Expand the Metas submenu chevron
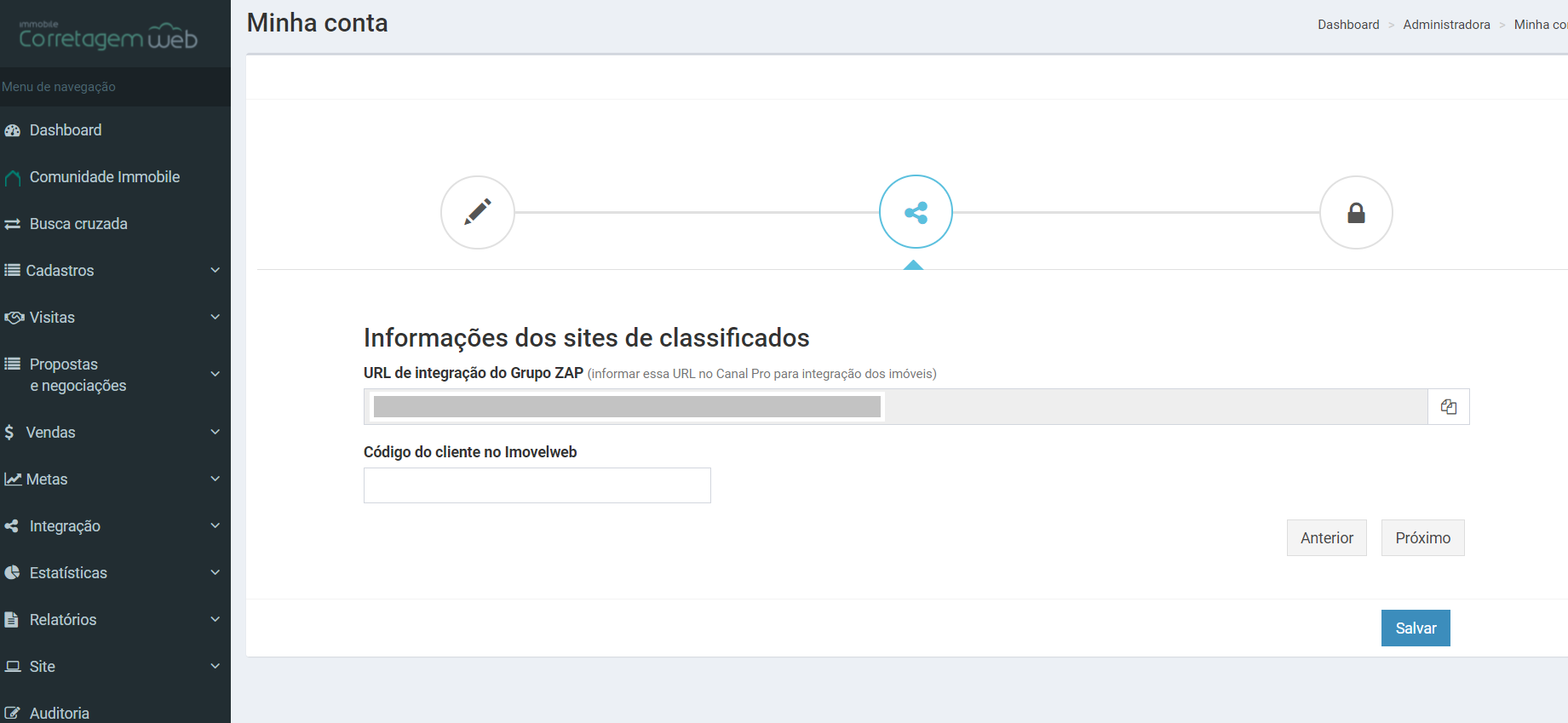The image size is (1568, 723). click(215, 479)
